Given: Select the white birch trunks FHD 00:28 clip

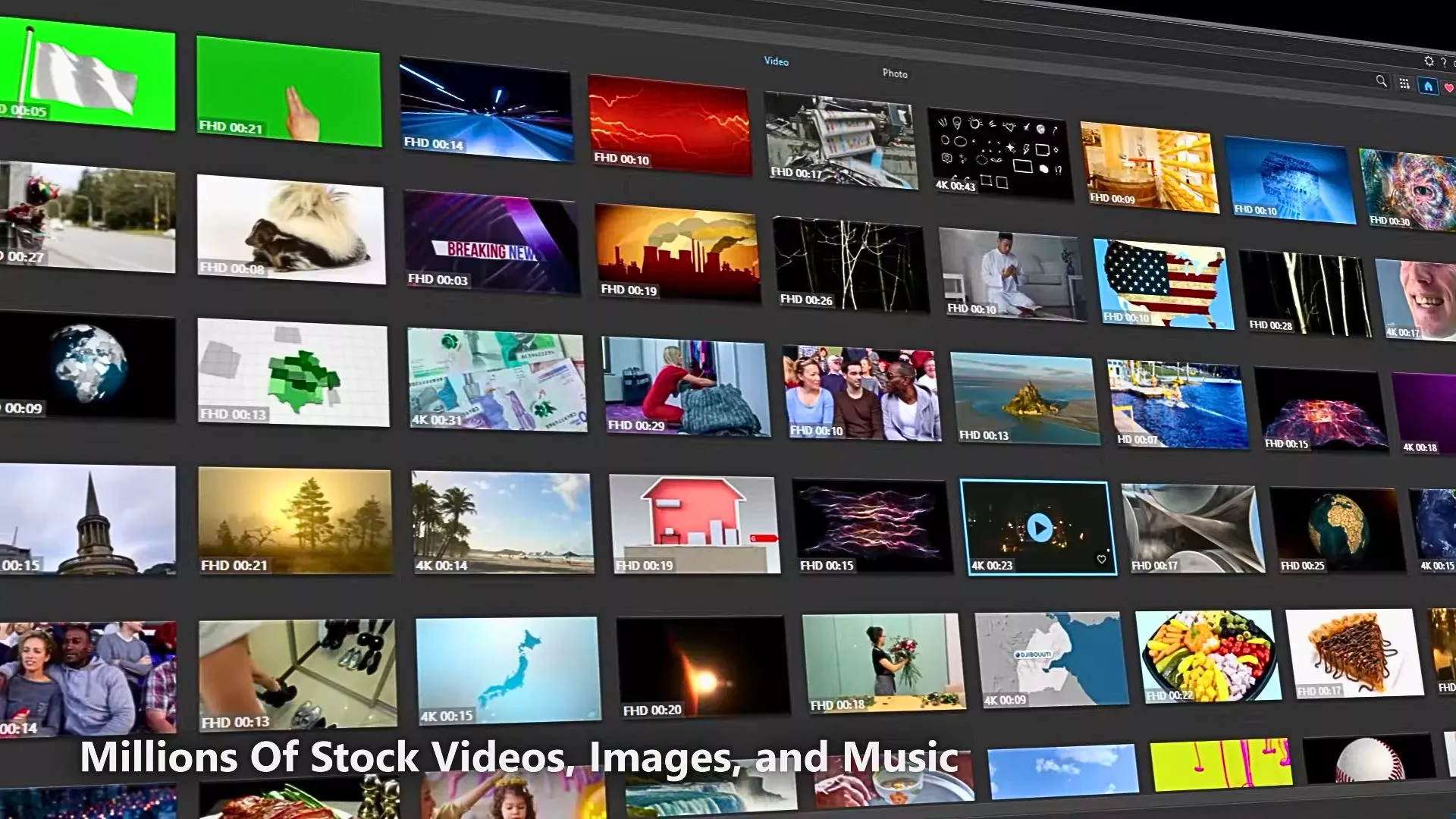Looking at the screenshot, I should (x=1304, y=293).
